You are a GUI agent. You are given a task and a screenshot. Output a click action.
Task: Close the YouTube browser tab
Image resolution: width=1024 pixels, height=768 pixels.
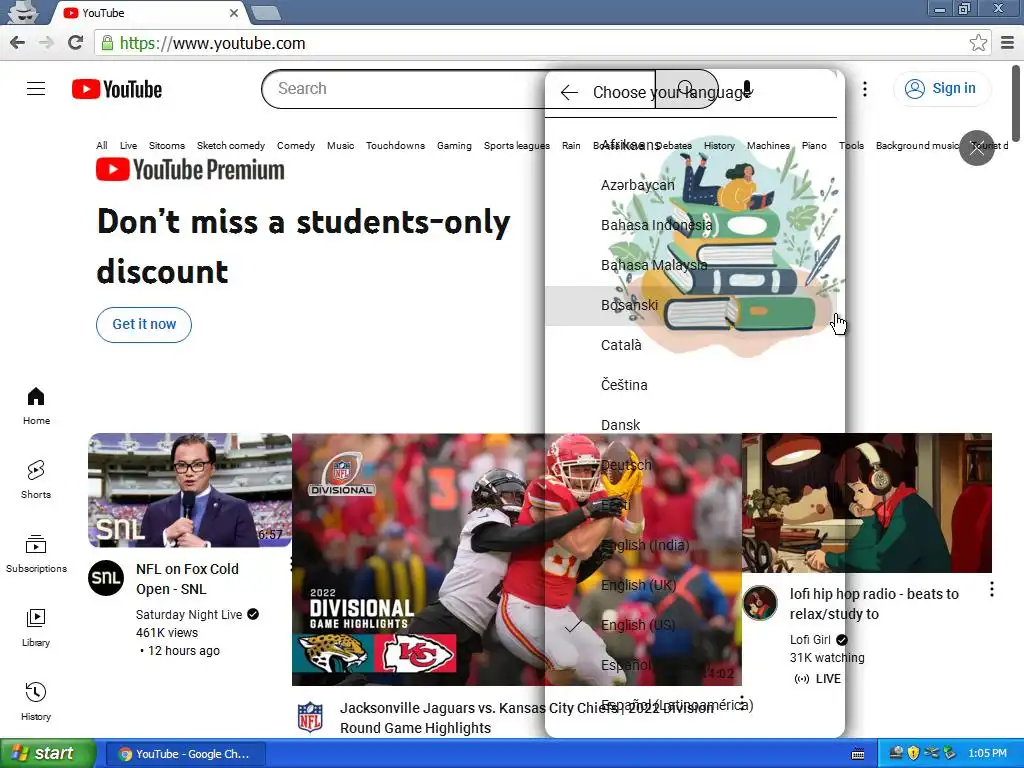[234, 13]
